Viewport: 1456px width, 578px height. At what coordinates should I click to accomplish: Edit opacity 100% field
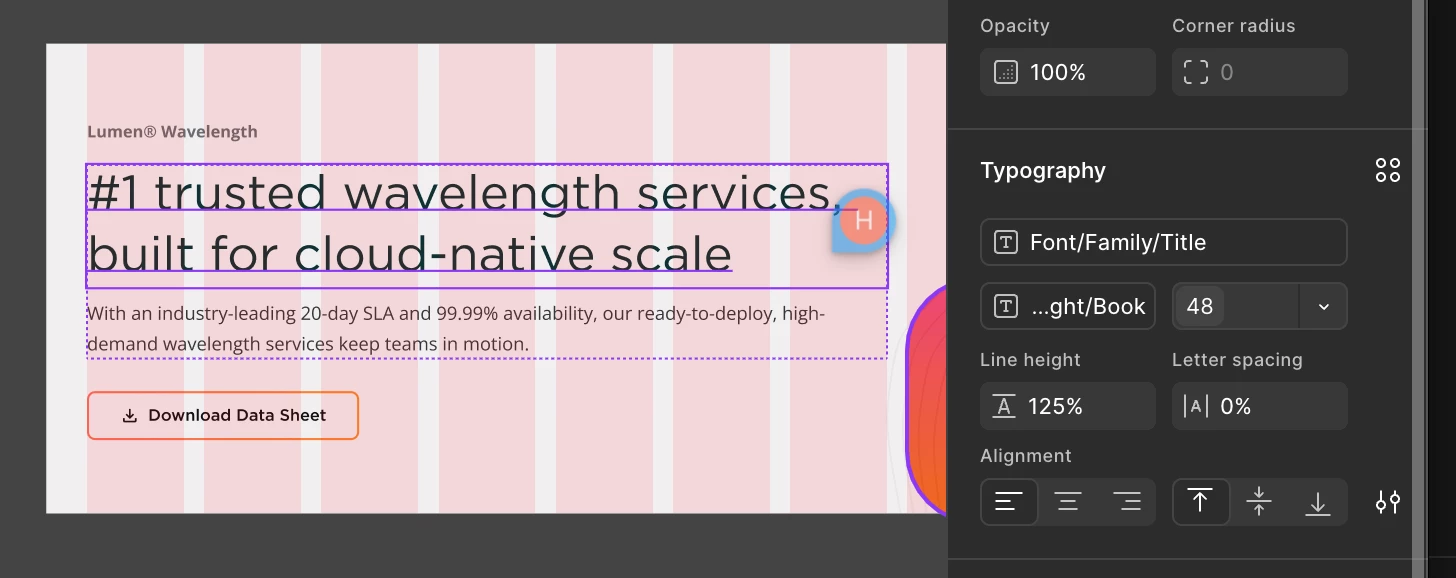pyautogui.click(x=1068, y=72)
